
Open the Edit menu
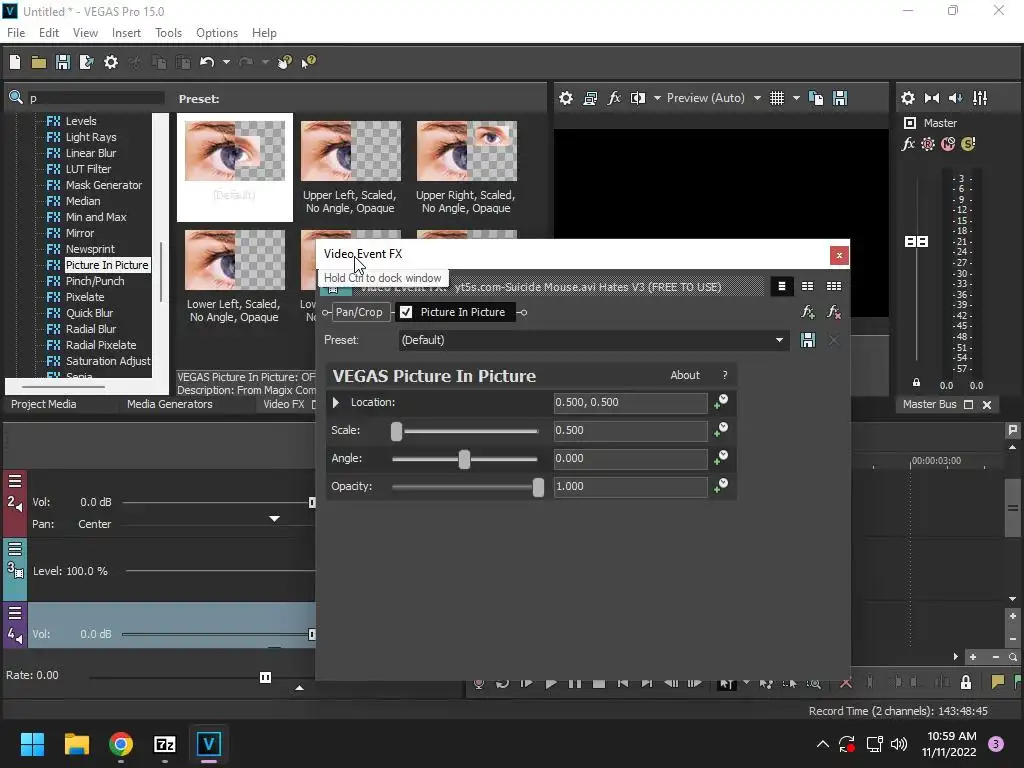[48, 33]
